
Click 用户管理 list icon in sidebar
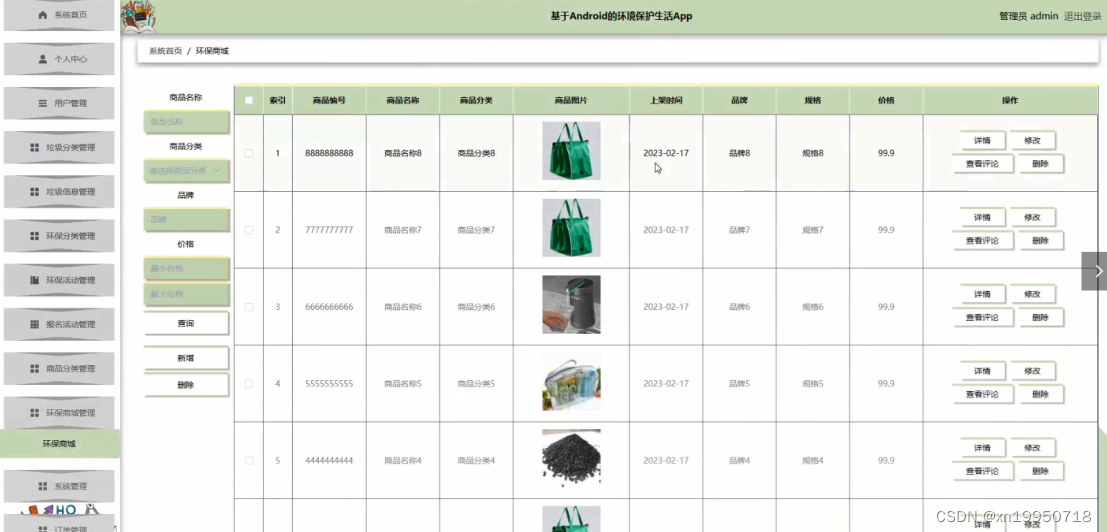click(42, 103)
